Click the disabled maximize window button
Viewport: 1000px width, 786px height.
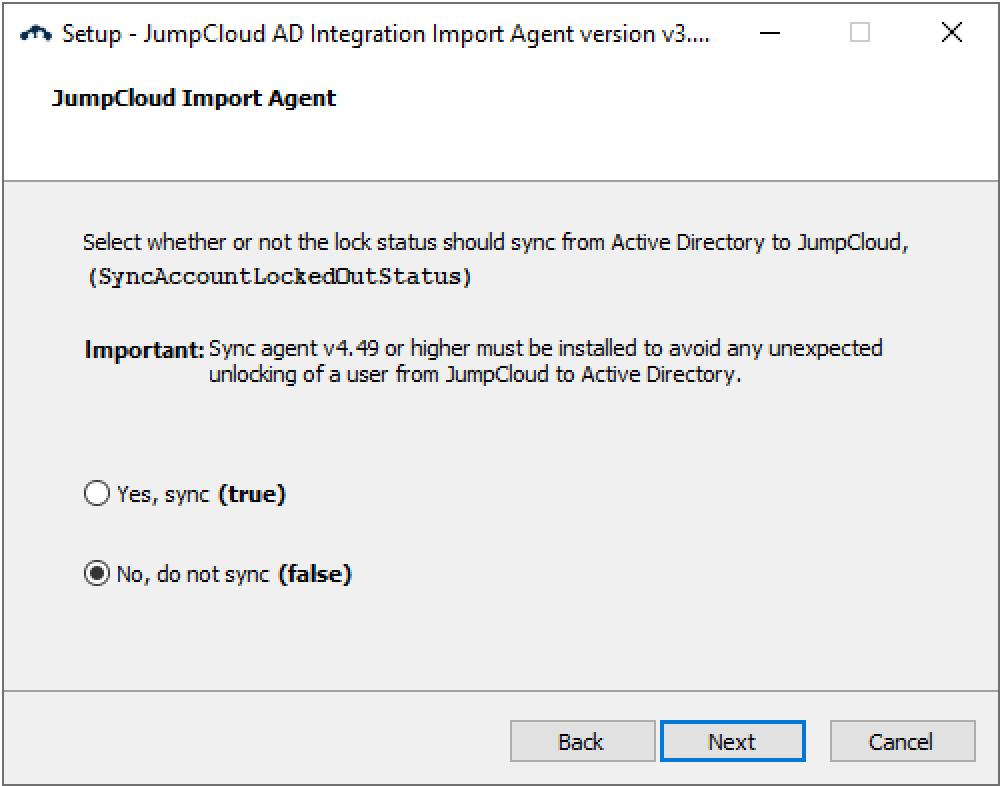coord(860,33)
